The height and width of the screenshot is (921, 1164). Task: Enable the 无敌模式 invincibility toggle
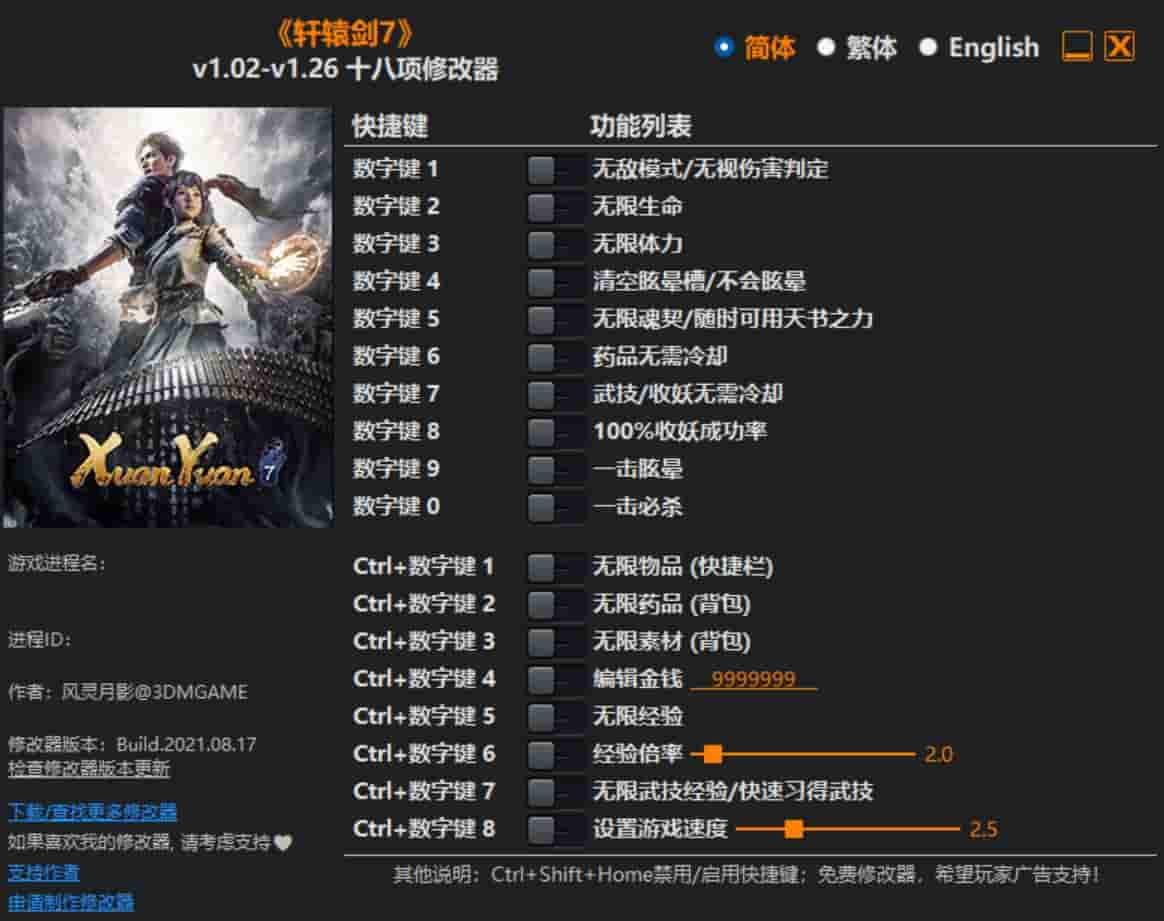pos(555,169)
